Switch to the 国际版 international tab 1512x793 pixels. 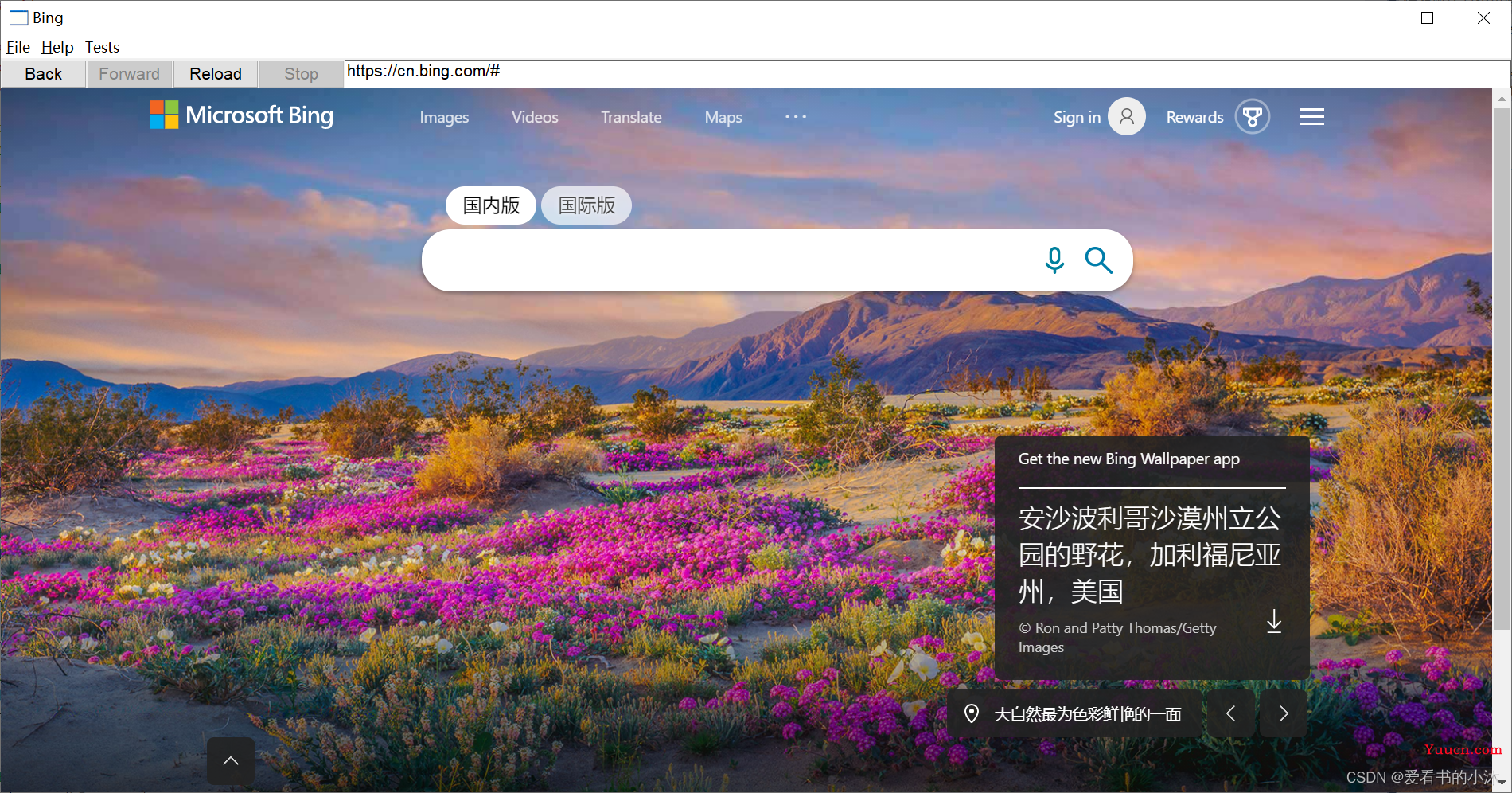586,205
